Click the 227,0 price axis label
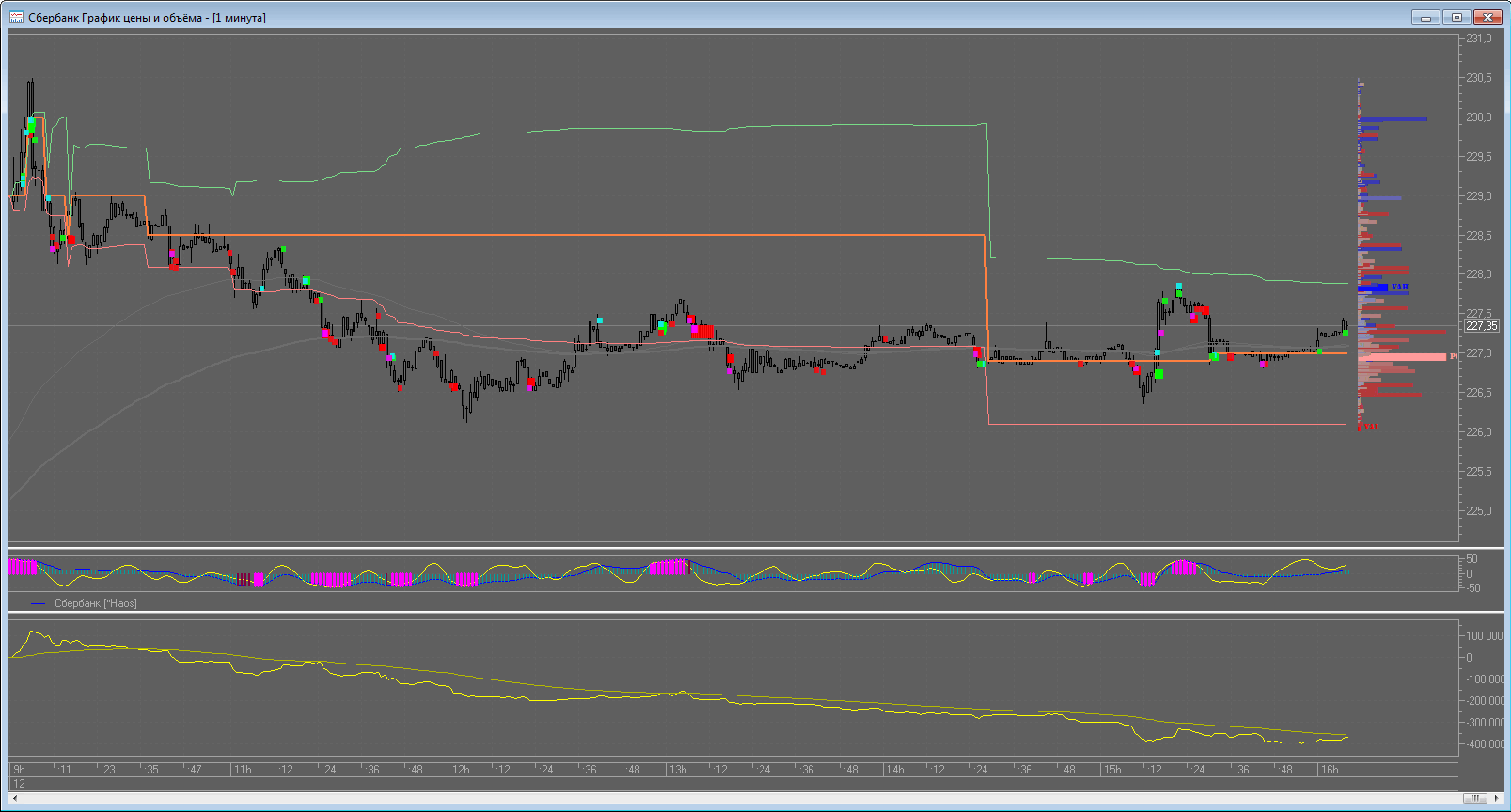1511x812 pixels. coord(1479,353)
